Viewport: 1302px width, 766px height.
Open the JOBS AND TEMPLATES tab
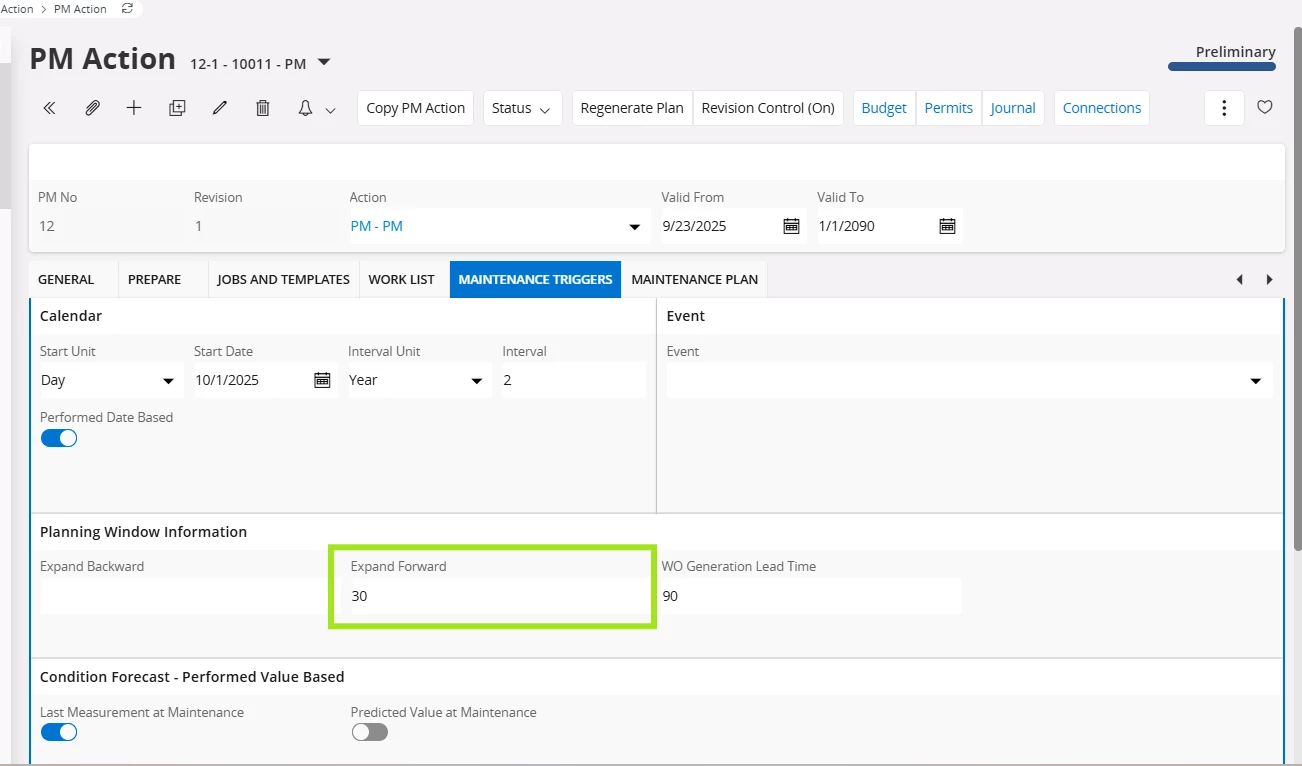pyautogui.click(x=284, y=279)
